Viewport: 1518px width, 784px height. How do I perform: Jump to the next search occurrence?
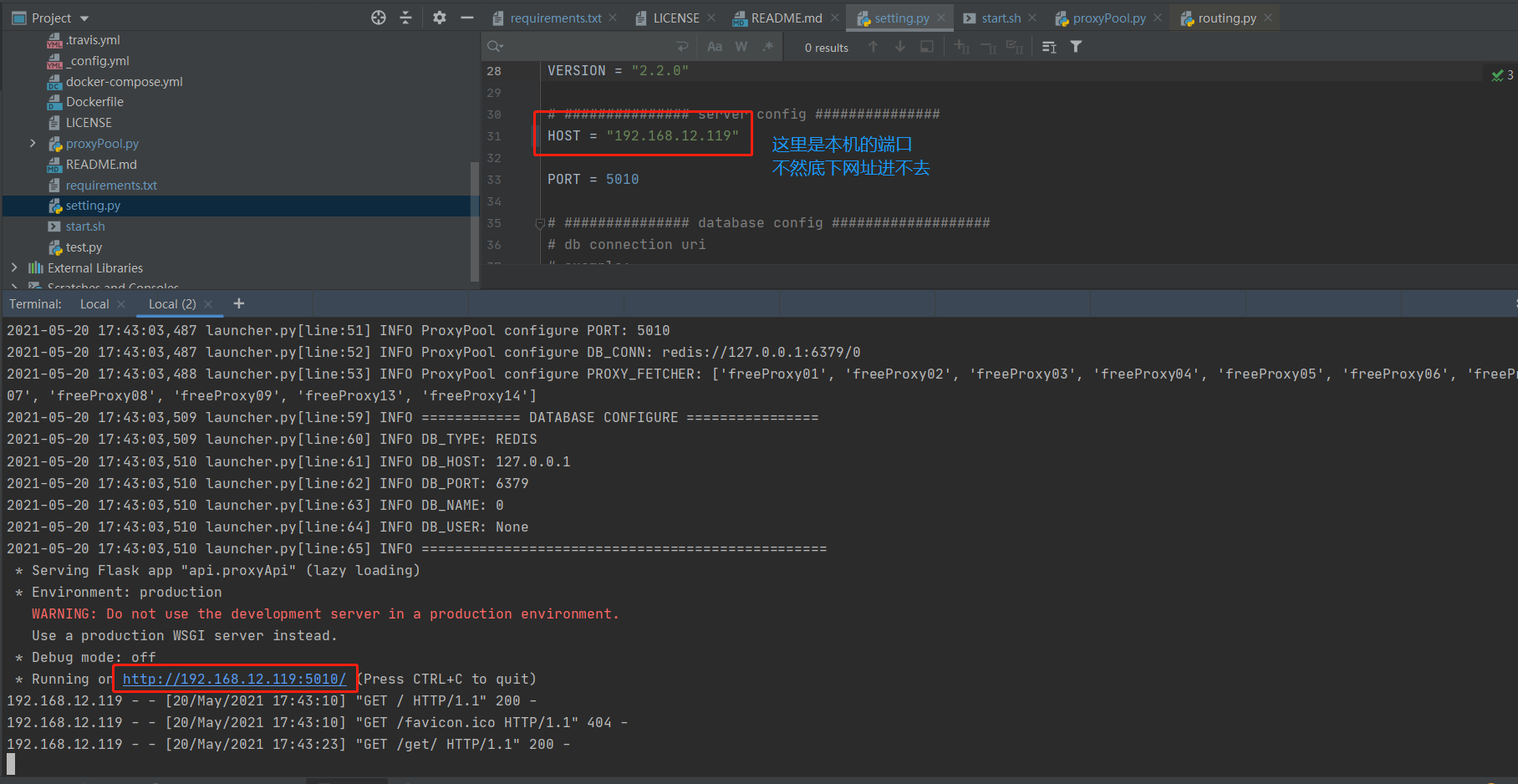[899, 47]
